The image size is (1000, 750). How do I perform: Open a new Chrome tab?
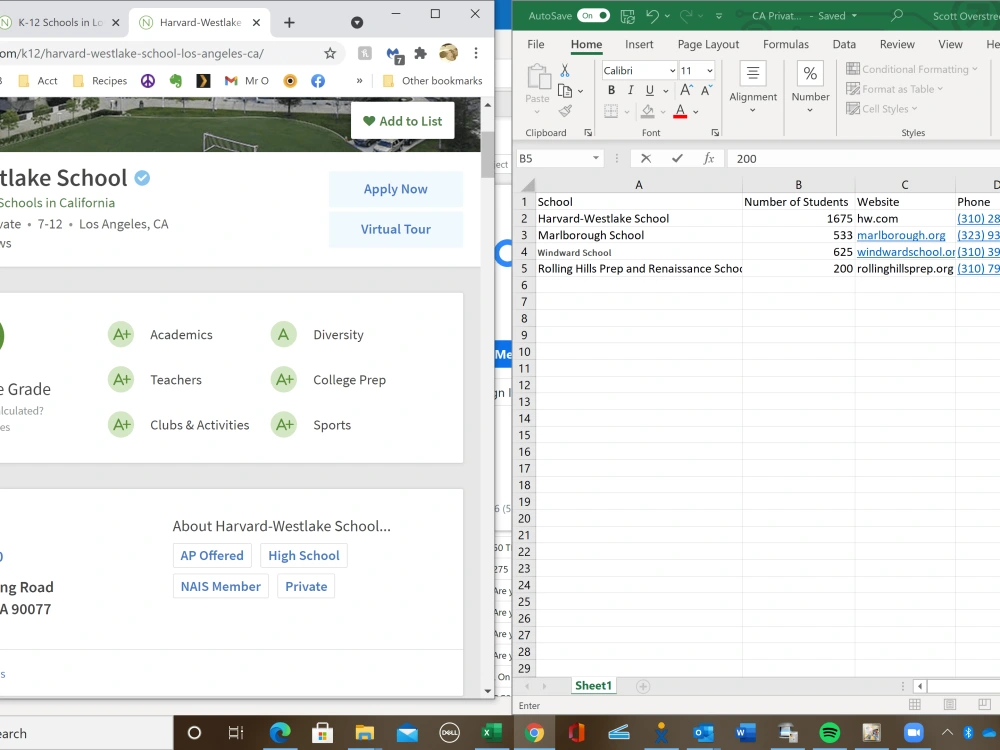coord(289,22)
